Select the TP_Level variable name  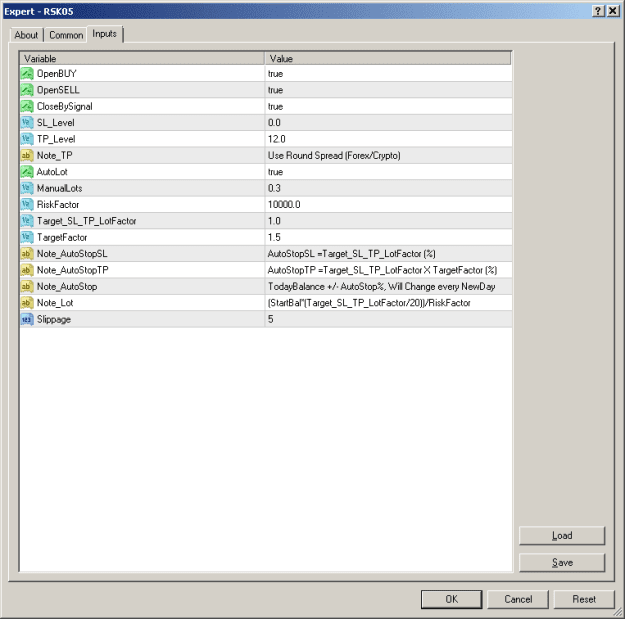56,139
